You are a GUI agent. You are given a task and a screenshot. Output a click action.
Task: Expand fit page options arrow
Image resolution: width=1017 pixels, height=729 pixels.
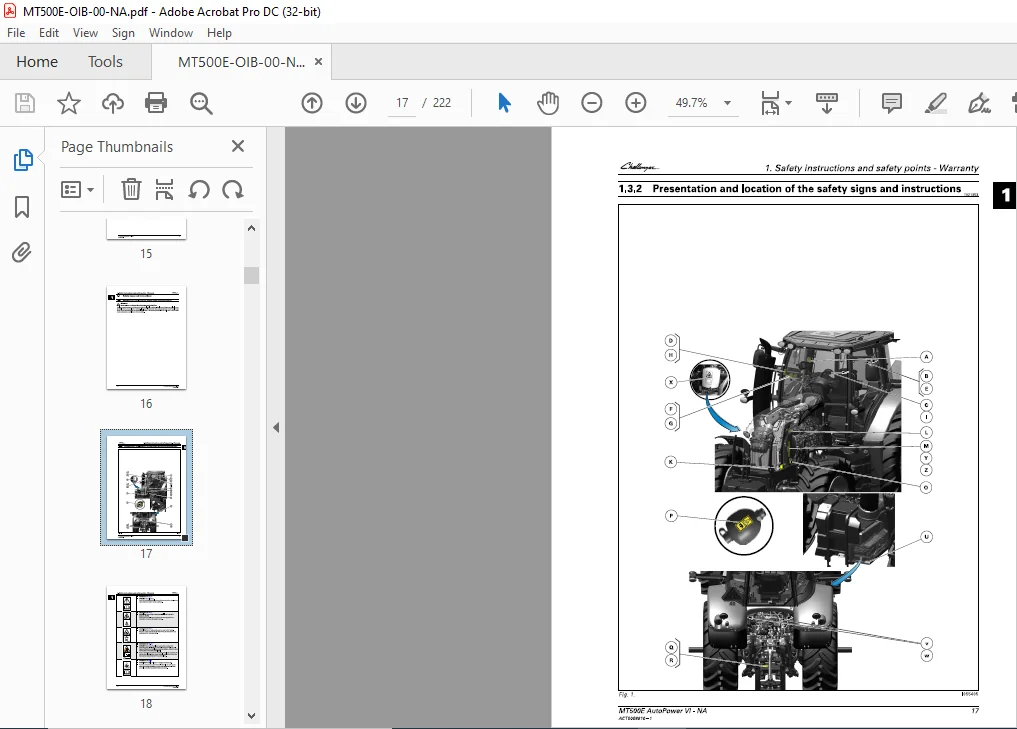tap(789, 103)
